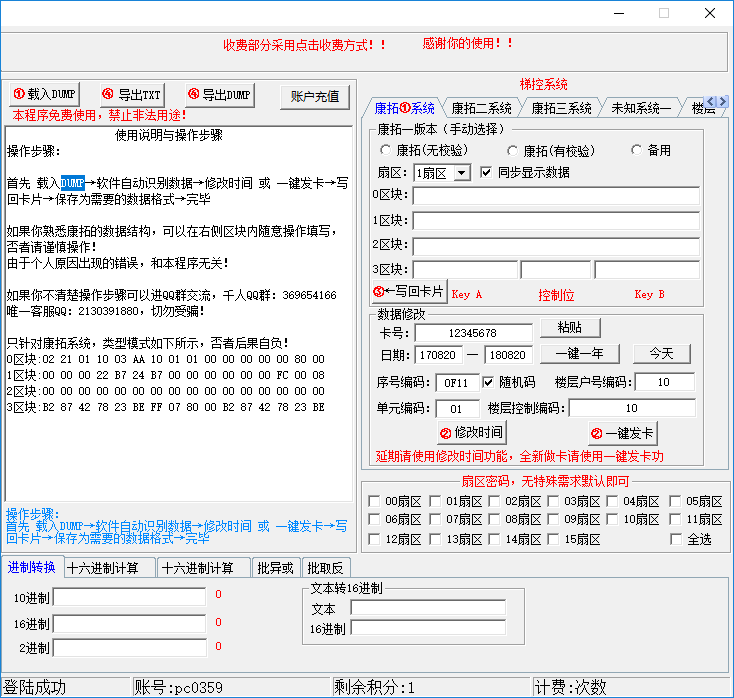Click the 2进制 input field
This screenshot has width=734, height=698.
(130, 648)
